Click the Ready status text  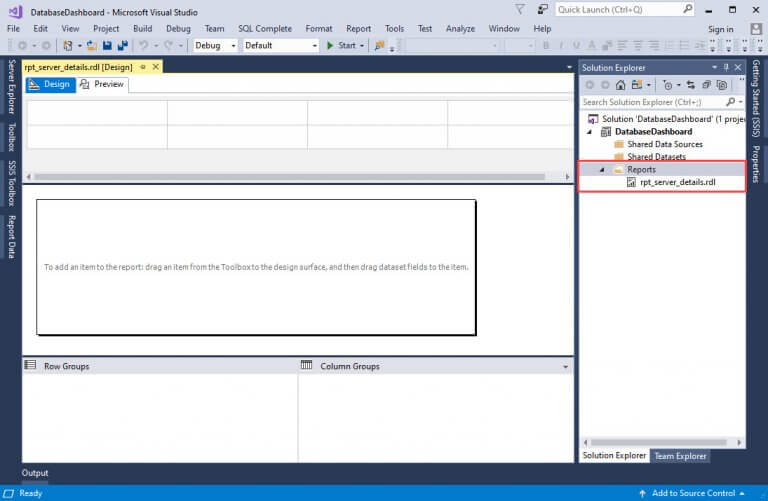point(30,493)
